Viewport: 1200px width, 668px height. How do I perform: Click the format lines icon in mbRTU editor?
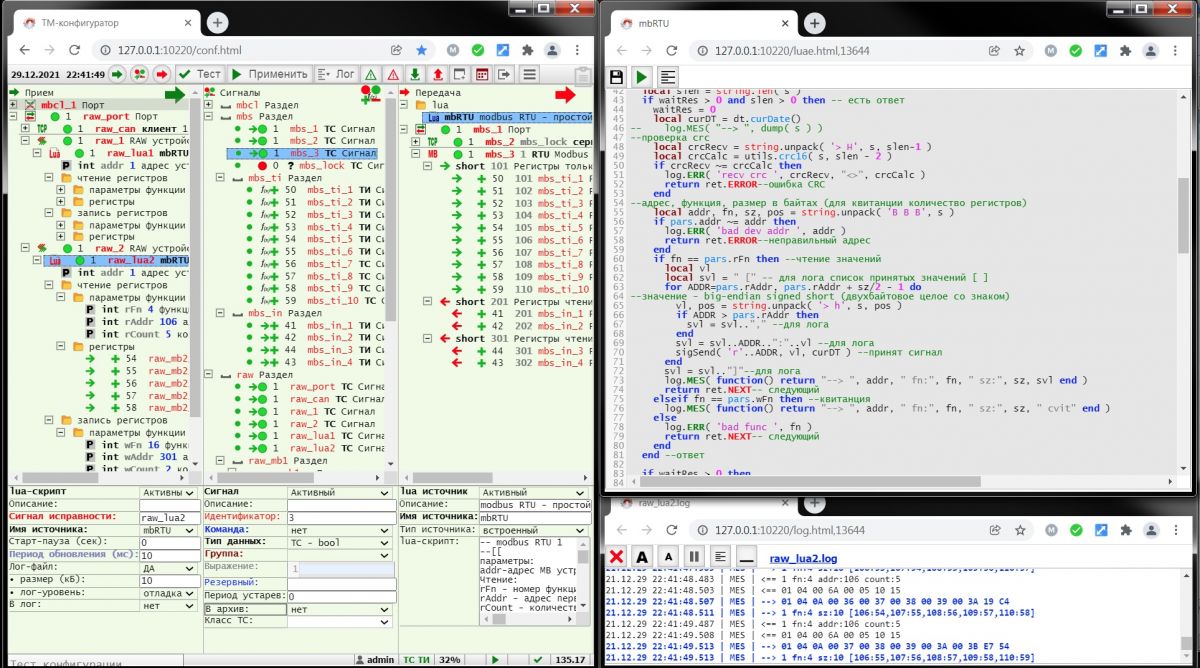(667, 77)
